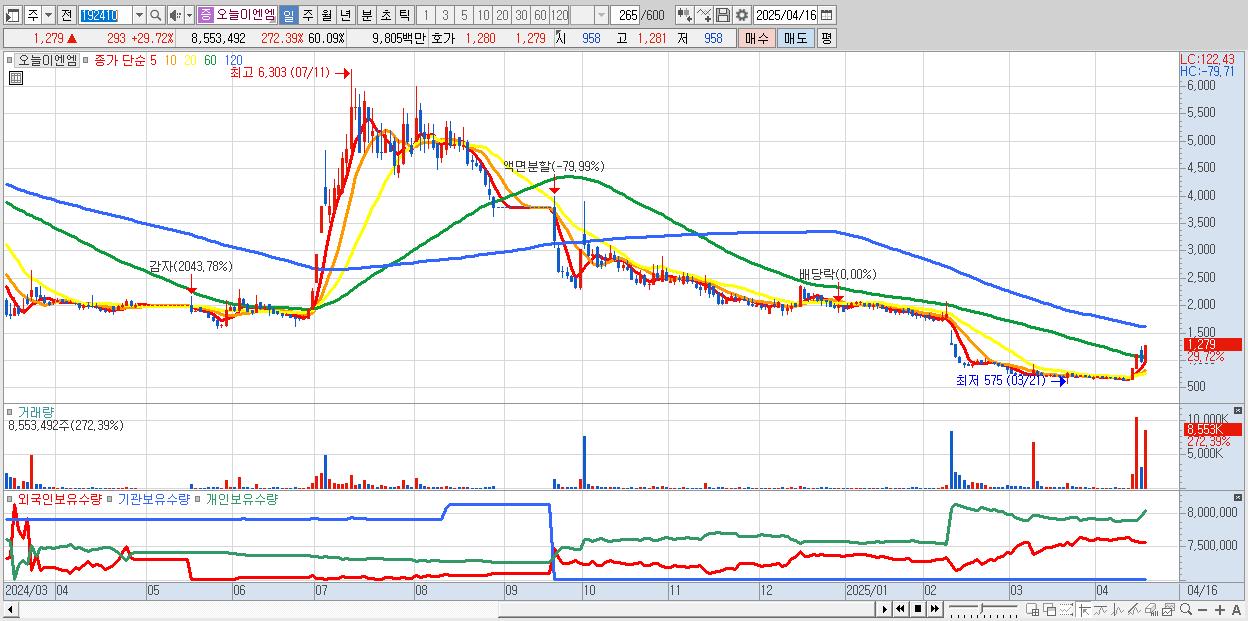Choose the 3 interval button
1248x621 pixels.
pos(445,15)
